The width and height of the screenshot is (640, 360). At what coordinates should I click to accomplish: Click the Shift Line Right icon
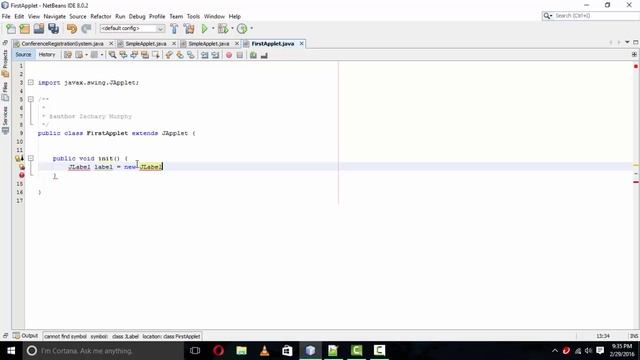[x=215, y=55]
